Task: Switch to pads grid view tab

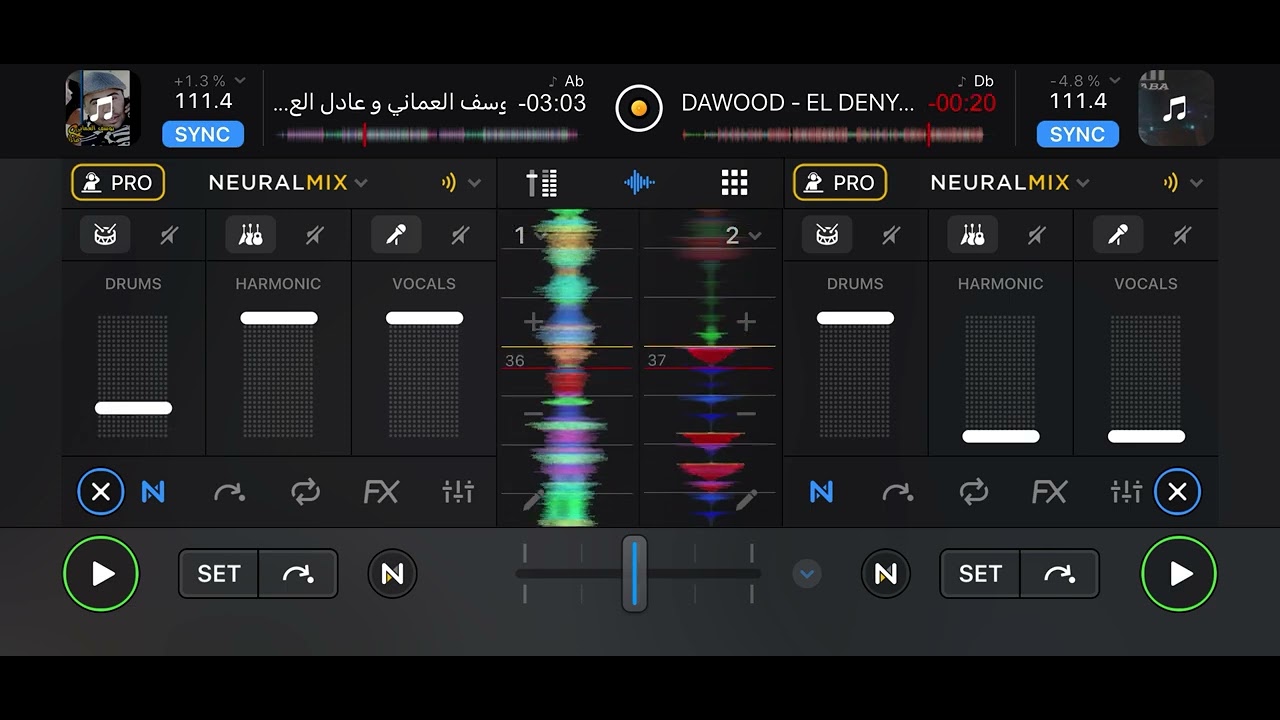Action: 735,182
